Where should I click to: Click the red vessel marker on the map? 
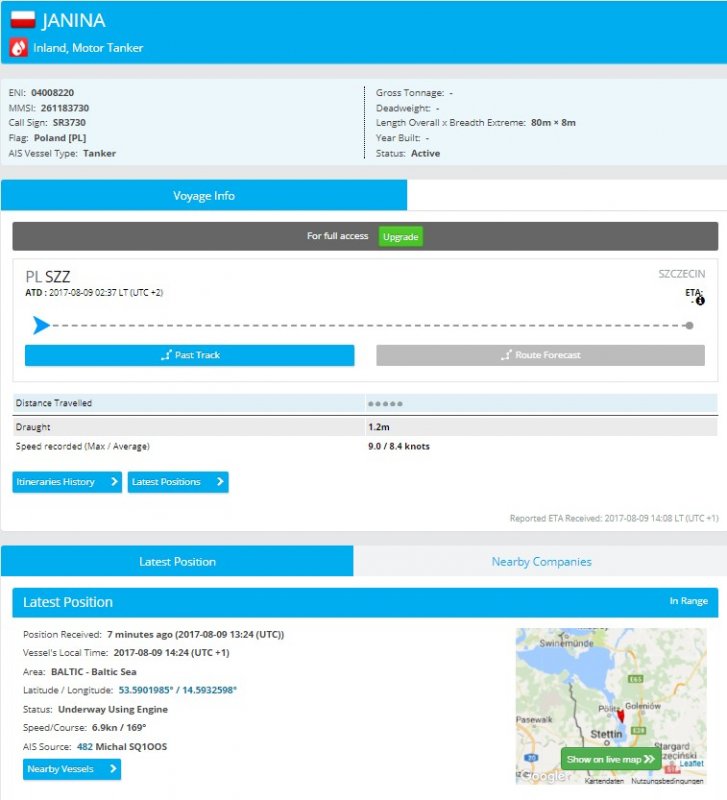[x=620, y=716]
